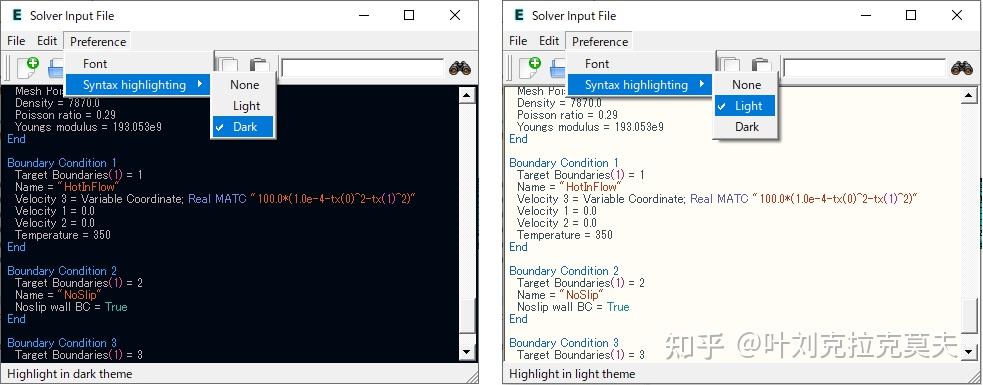Image resolution: width=983 pixels, height=385 pixels.
Task: Click the binoculars search icon in light-theme window
Action: 962,68
